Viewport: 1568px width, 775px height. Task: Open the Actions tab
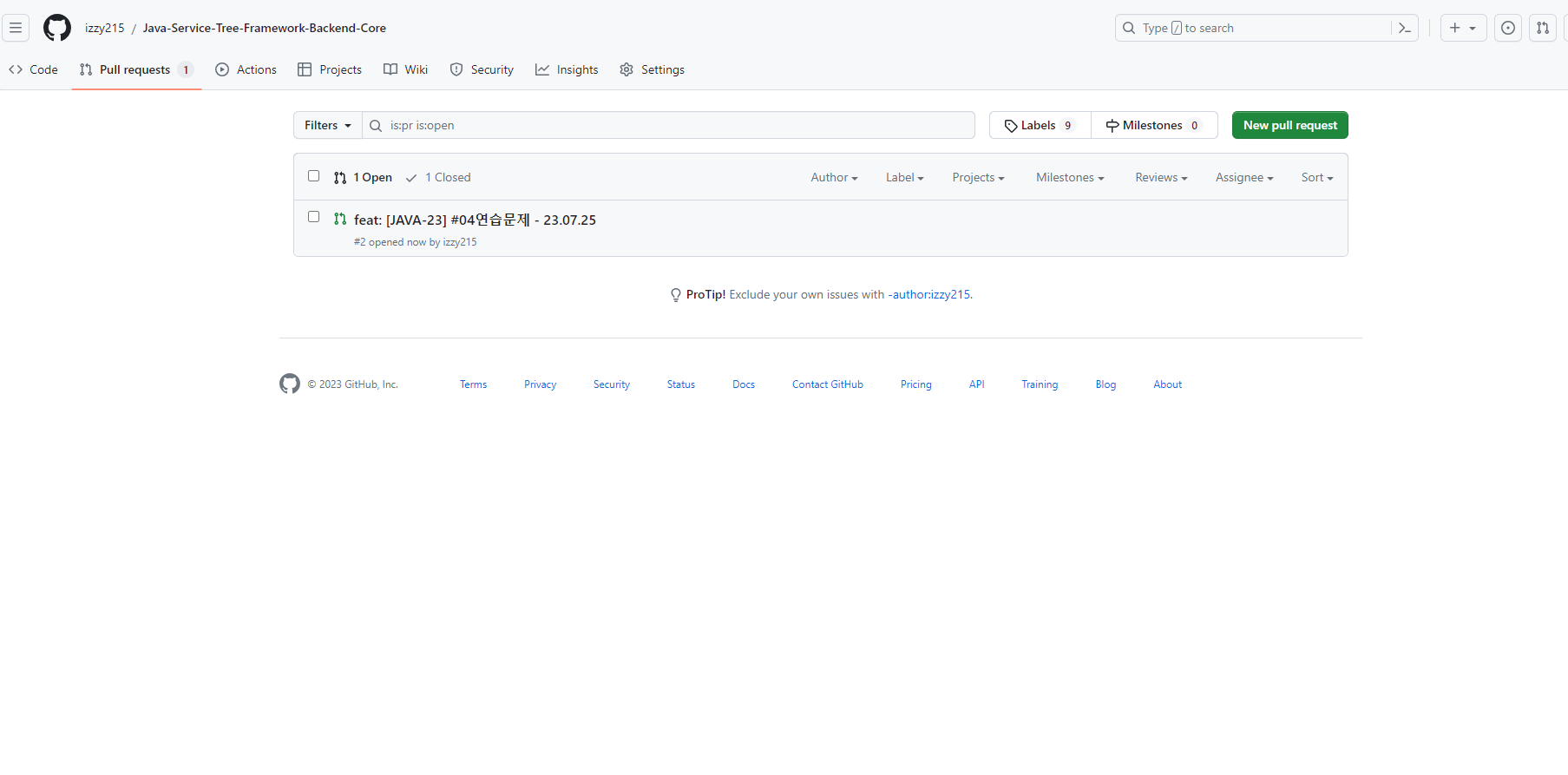pyautogui.click(x=246, y=69)
